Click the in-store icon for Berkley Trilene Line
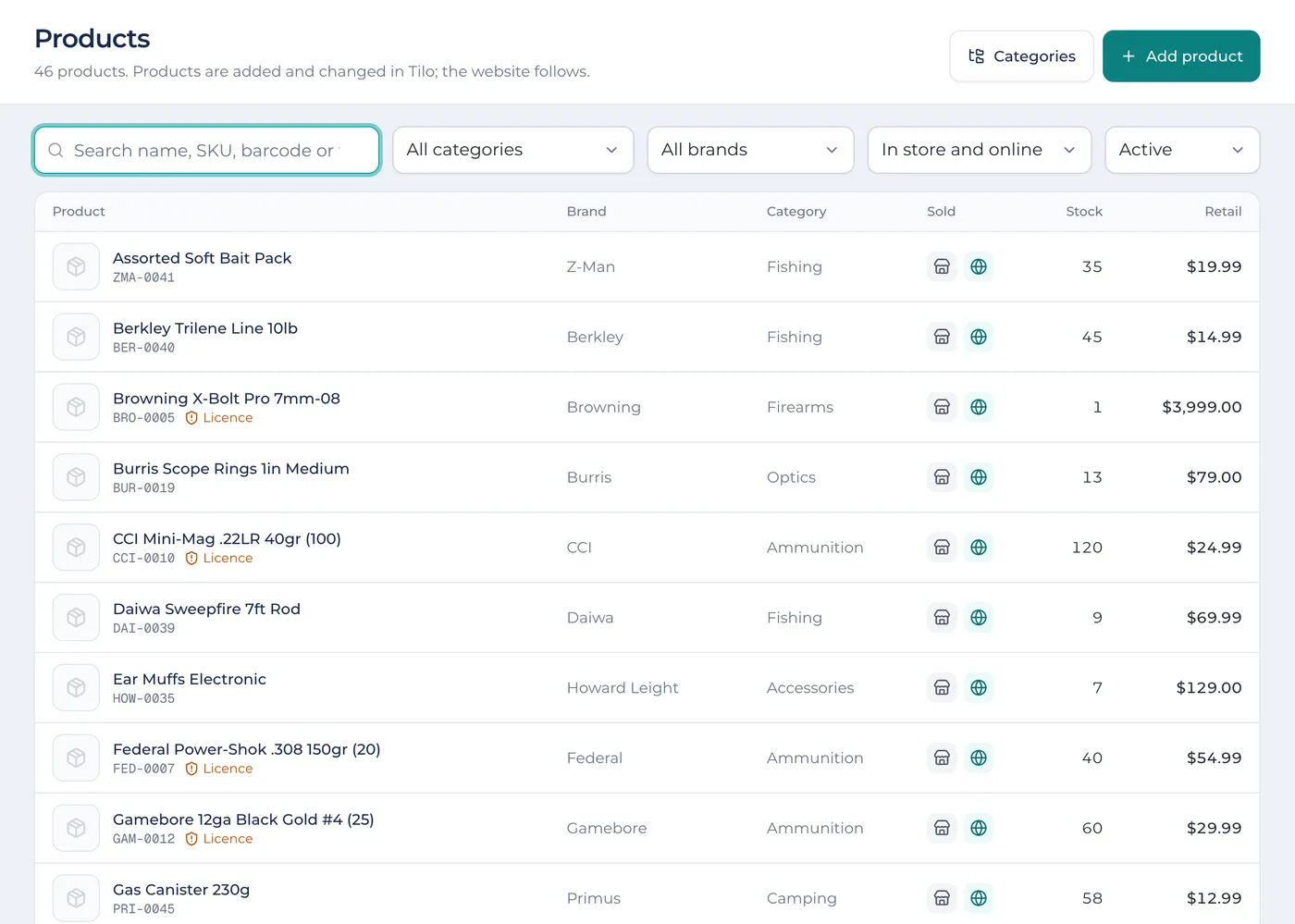Viewport: 1295px width, 924px height. point(942,337)
